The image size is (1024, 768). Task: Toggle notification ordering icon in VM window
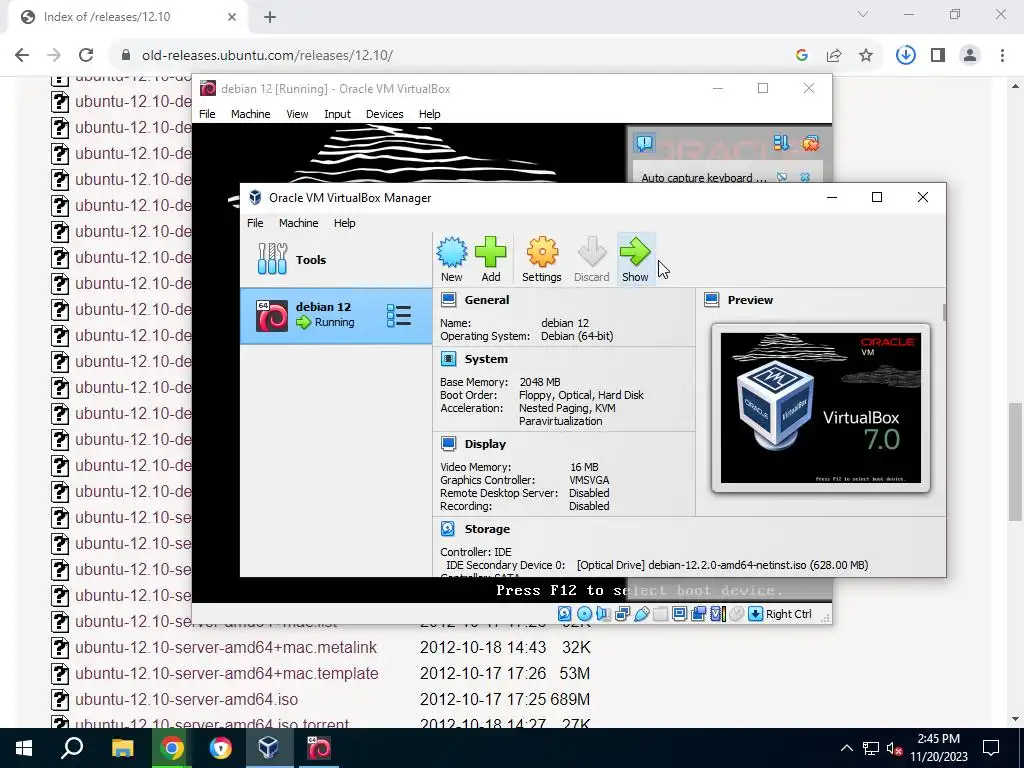point(781,142)
